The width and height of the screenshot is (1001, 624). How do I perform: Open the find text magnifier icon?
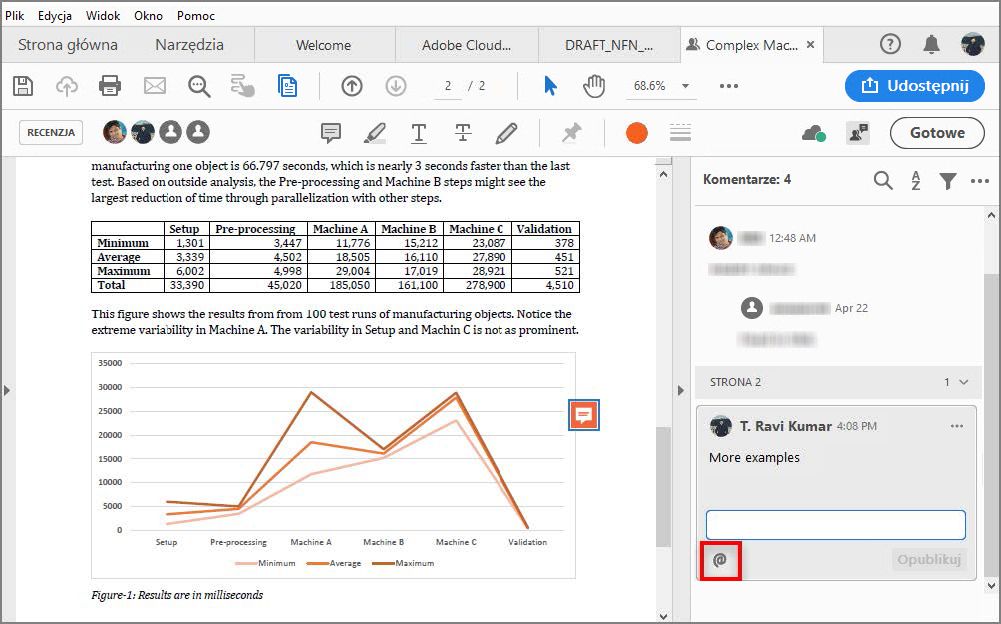pyautogui.click(x=199, y=86)
